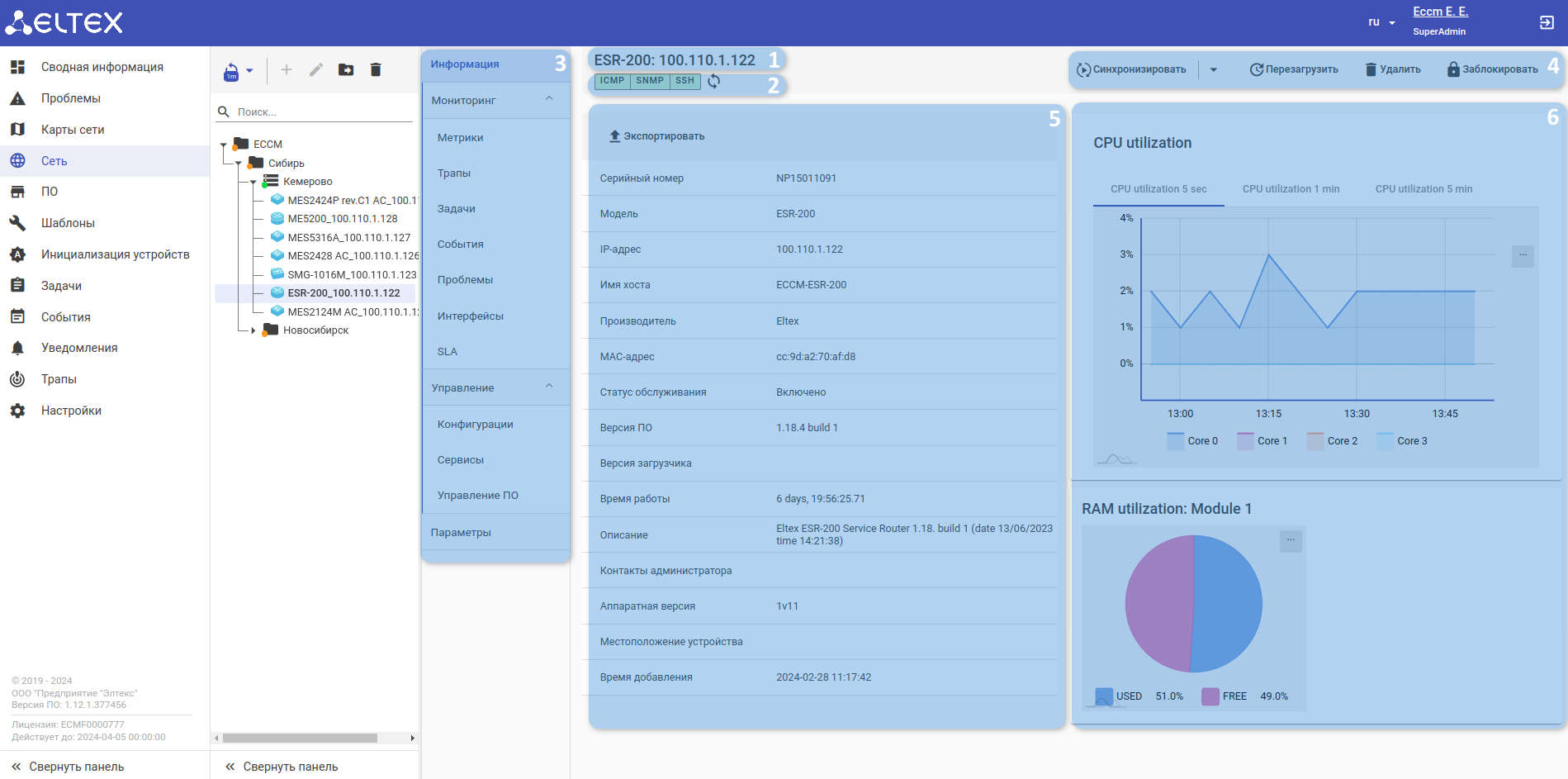The image size is (1568, 779).
Task: Click the Синхронизировать button
Action: pos(1132,69)
